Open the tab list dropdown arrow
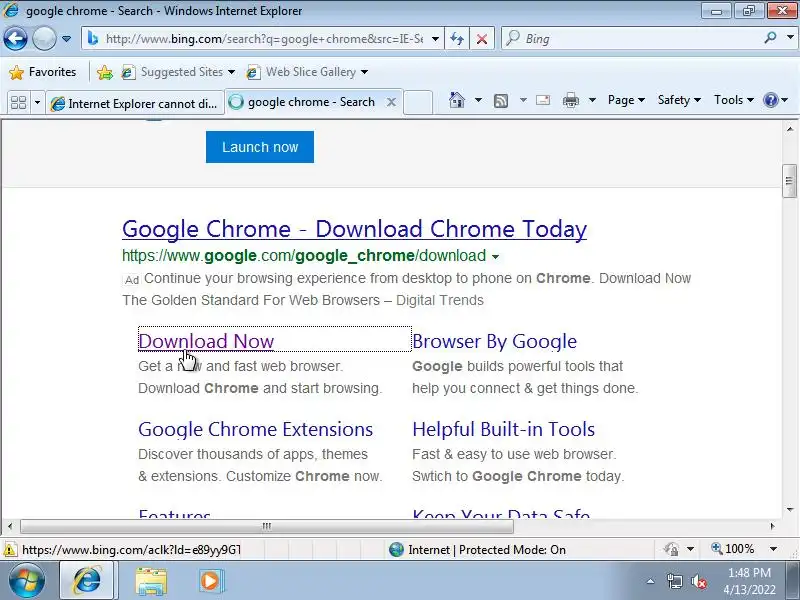 [x=37, y=103]
